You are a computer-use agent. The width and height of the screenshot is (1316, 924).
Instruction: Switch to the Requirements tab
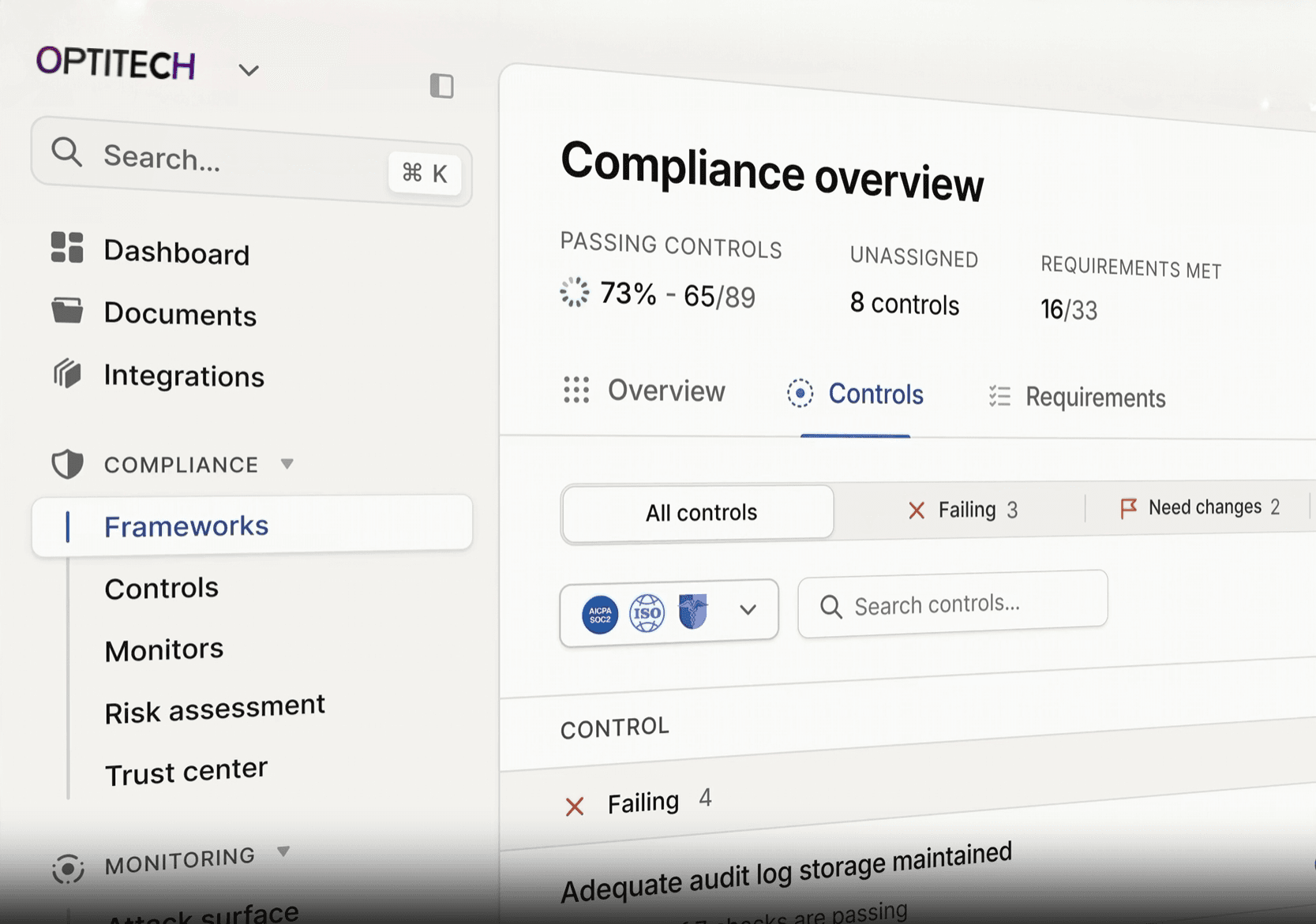click(x=1077, y=397)
